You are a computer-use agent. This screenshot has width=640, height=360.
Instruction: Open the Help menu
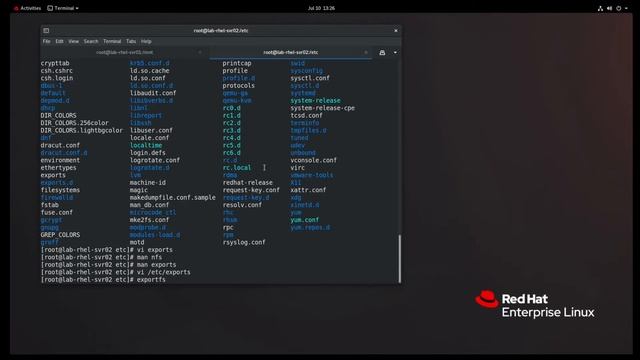point(146,41)
